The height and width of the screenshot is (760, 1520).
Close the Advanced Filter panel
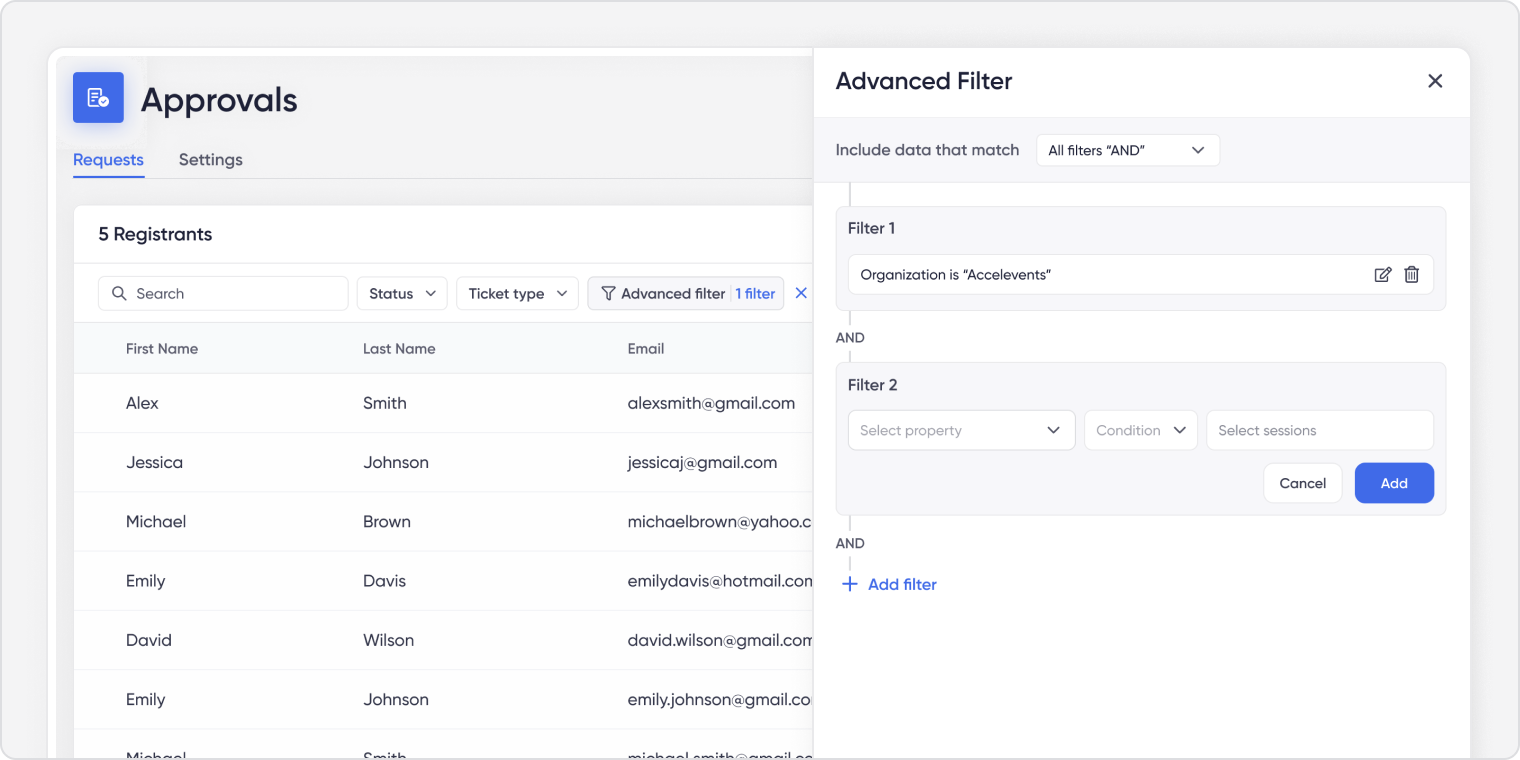1435,81
